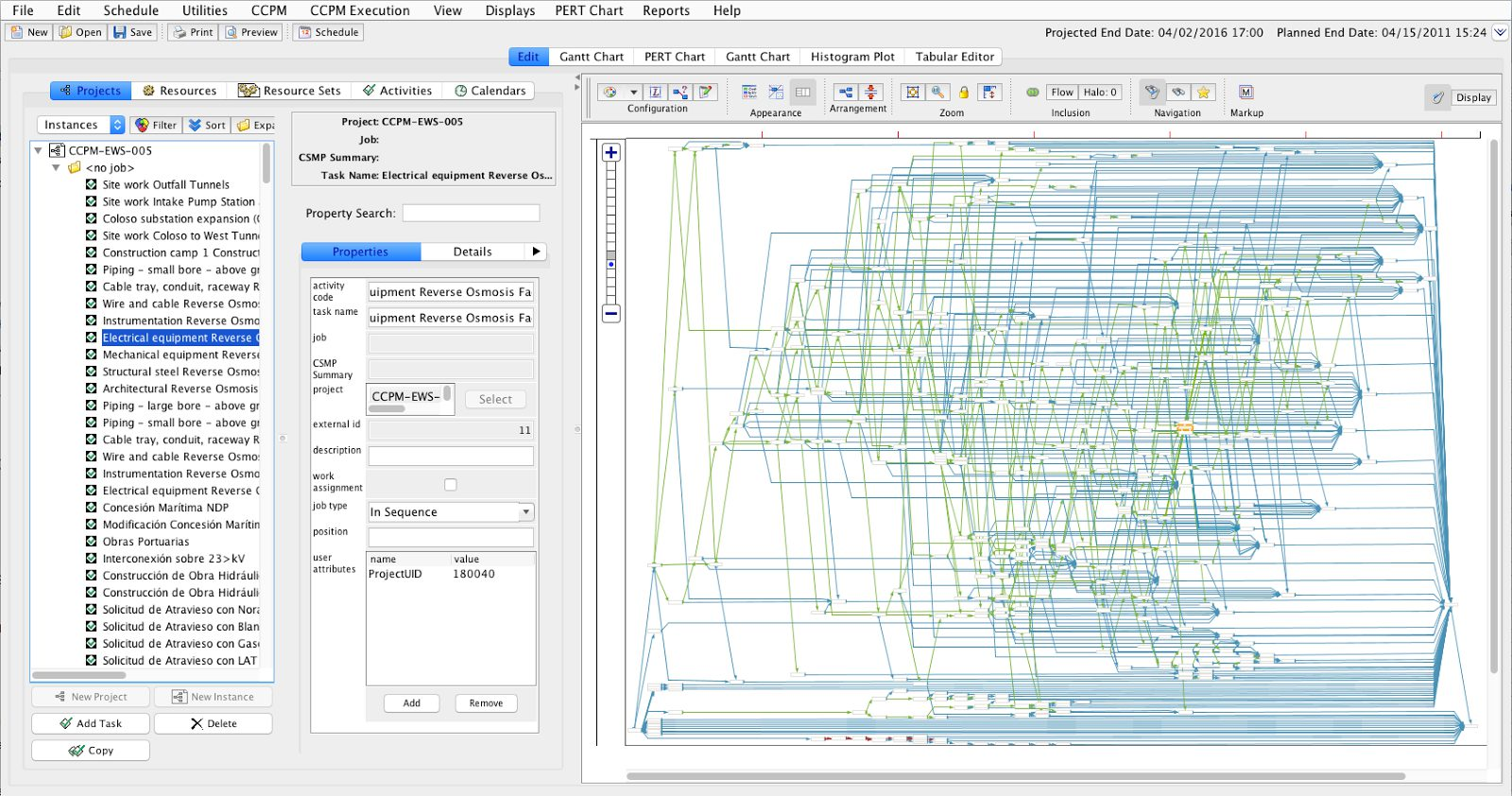This screenshot has height=796, width=1512.
Task: Collapse the CCPM-EWS-005 project tree node
Action: (x=39, y=150)
